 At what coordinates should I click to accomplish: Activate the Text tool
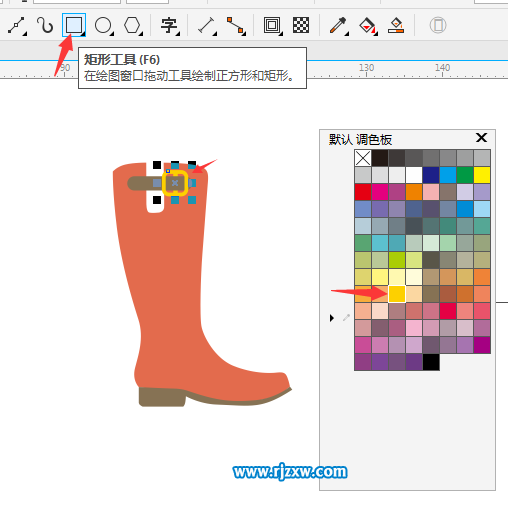coord(169,25)
